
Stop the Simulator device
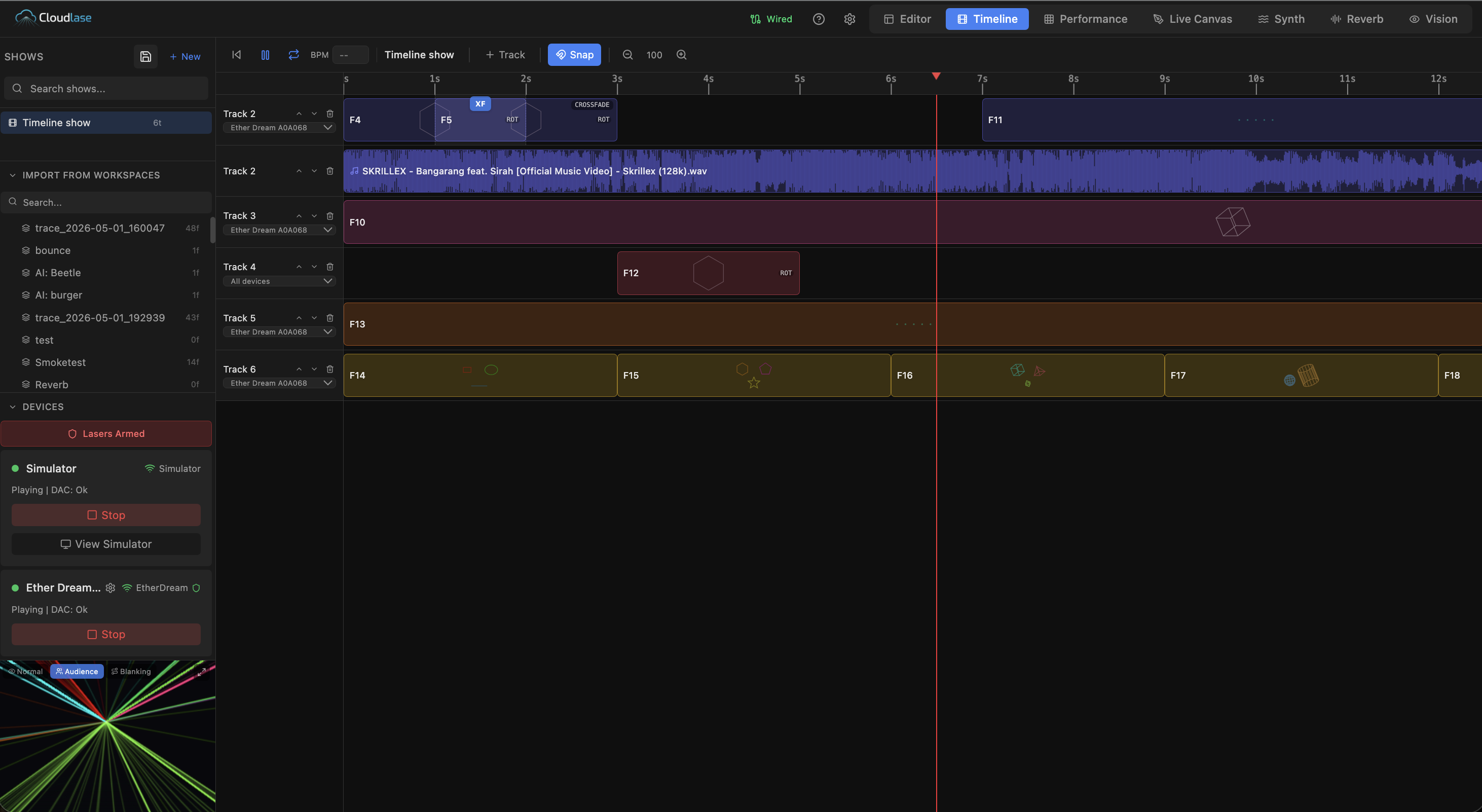(x=106, y=515)
